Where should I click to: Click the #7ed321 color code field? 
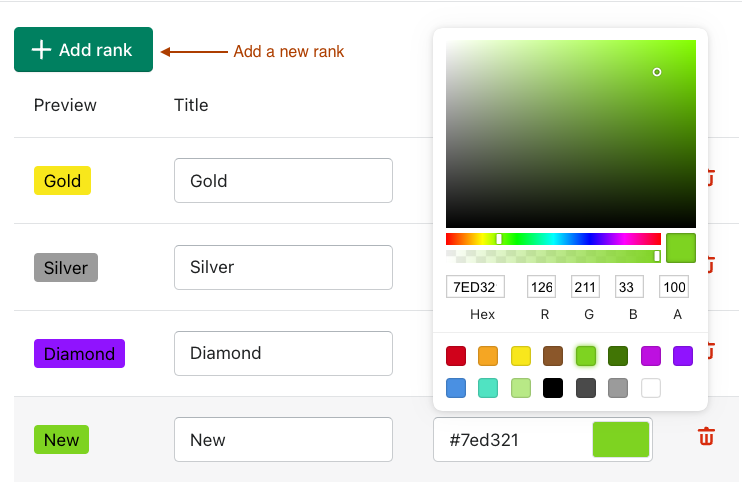tap(512, 440)
